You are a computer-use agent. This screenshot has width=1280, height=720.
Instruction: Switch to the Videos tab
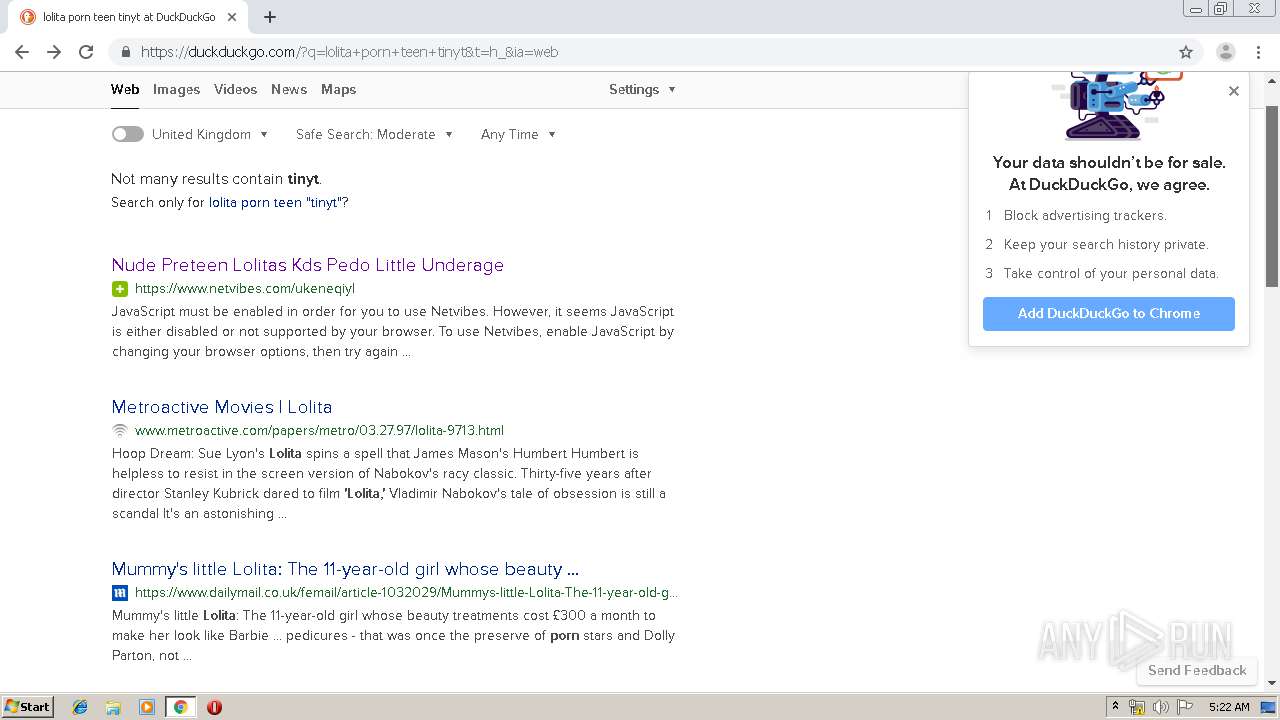click(235, 89)
